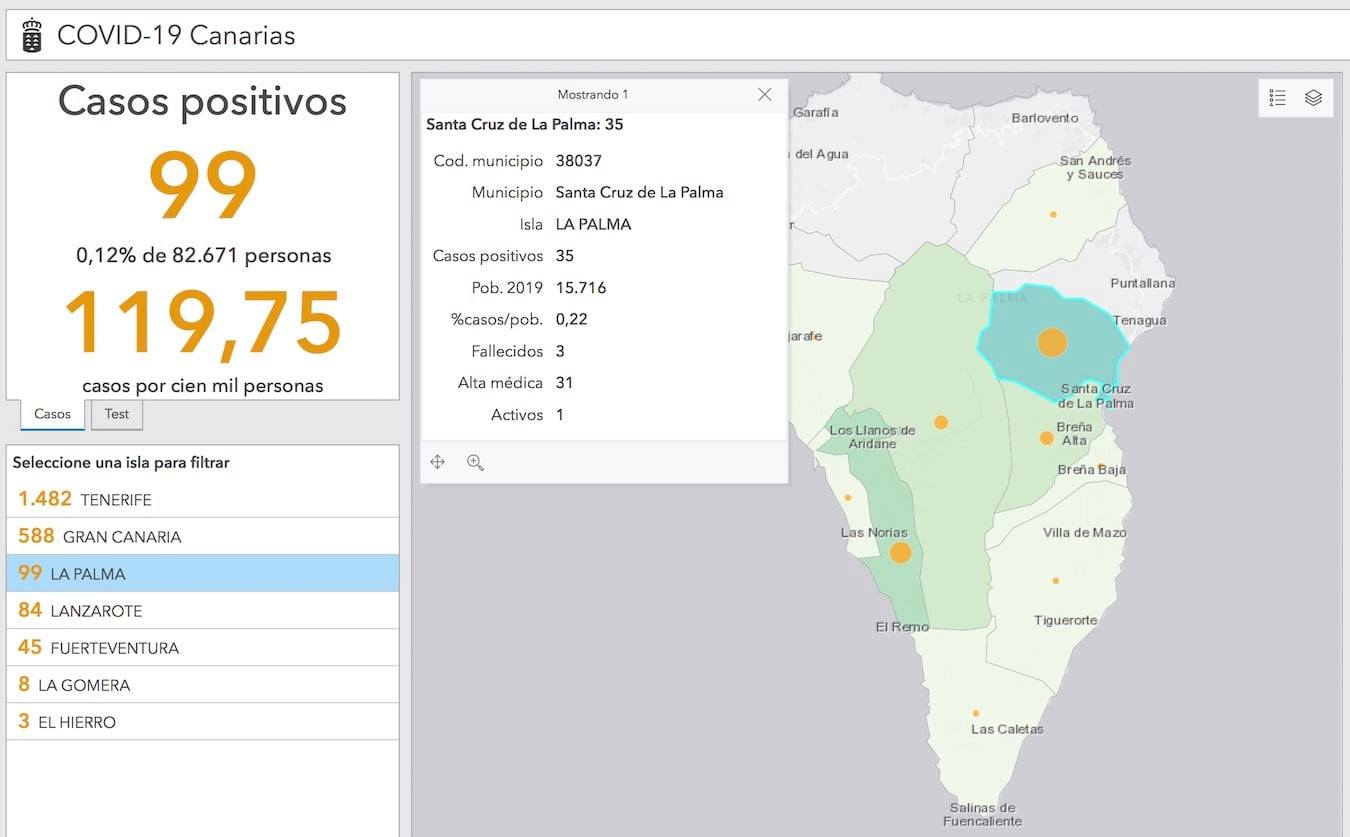1350x837 pixels.
Task: Filter by LANZAROTE island
Action: click(x=203, y=610)
